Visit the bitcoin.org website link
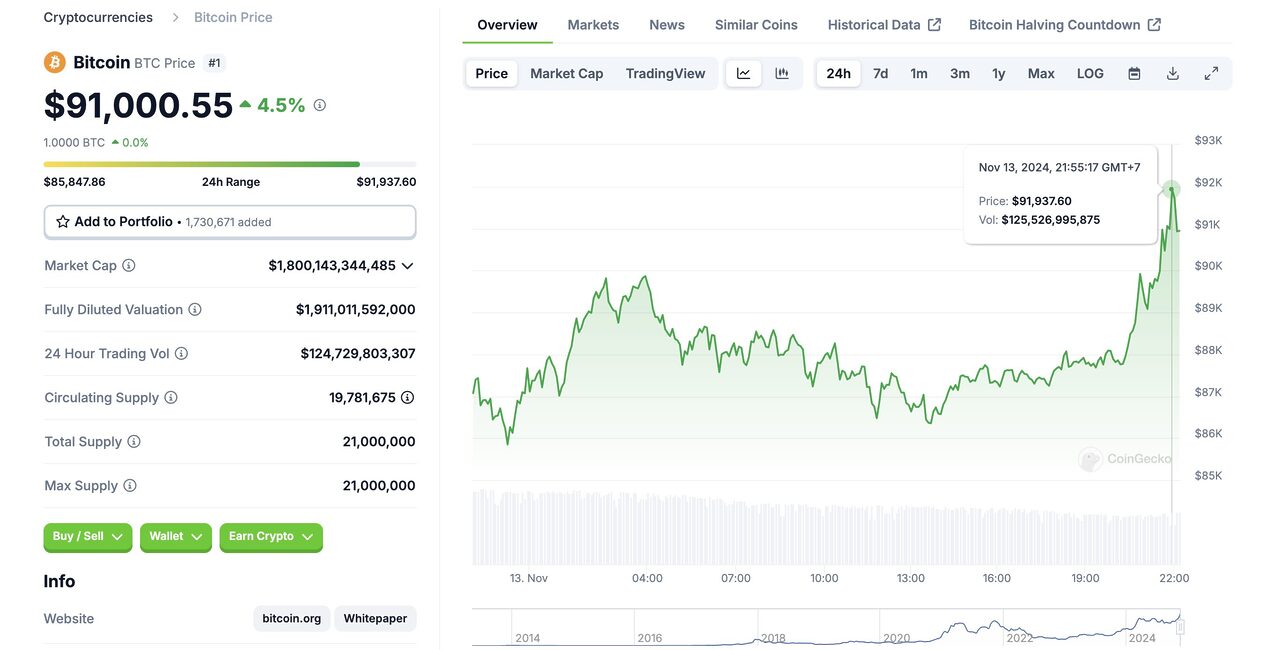Image resolution: width=1280 pixels, height=650 pixels. [x=292, y=619]
